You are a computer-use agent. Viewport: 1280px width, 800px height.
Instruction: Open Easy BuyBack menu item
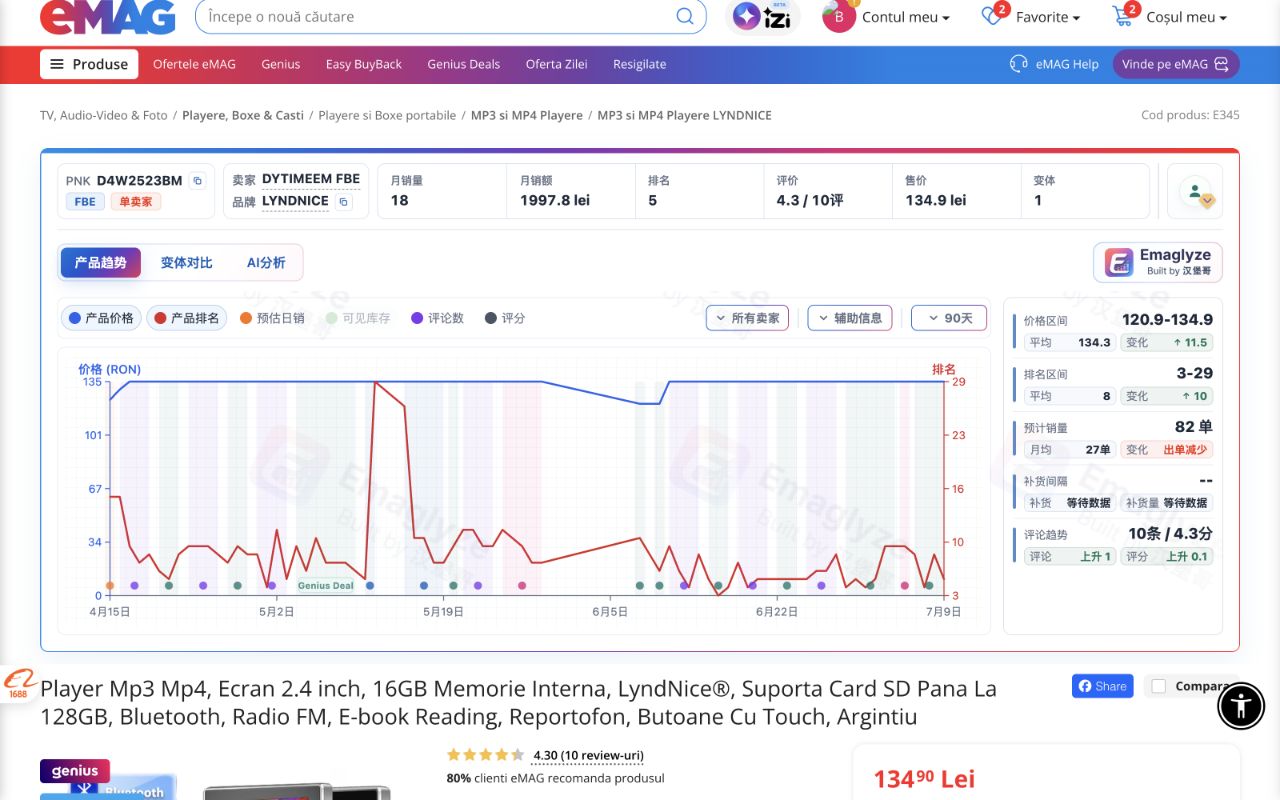(x=363, y=64)
